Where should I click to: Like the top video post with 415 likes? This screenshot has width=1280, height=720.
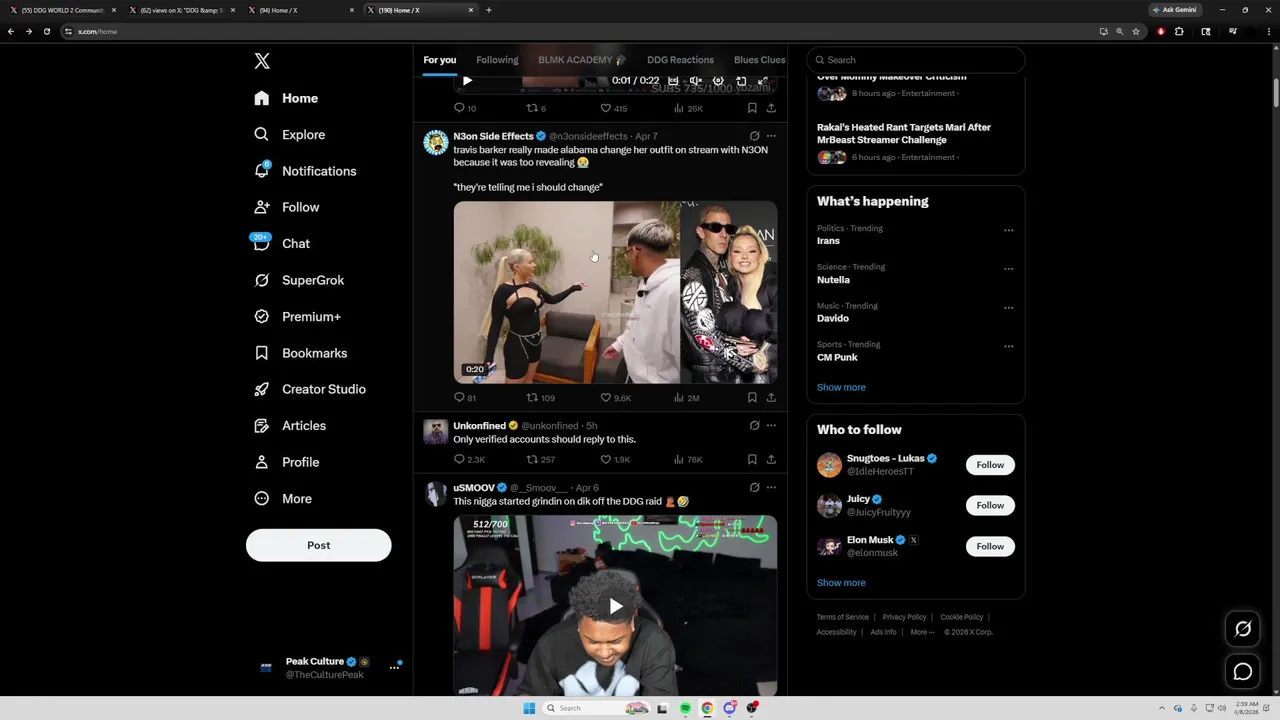point(613,108)
